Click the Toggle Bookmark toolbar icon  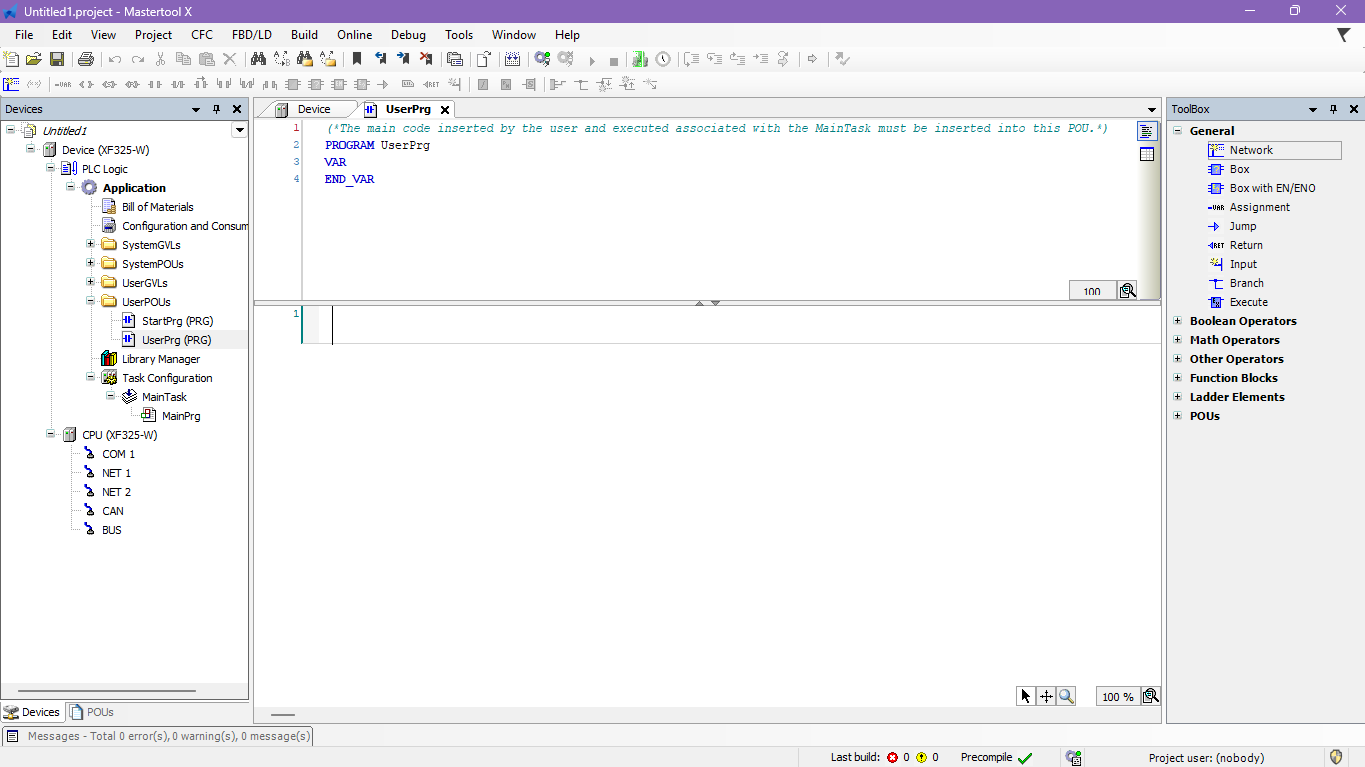[x=357, y=60]
